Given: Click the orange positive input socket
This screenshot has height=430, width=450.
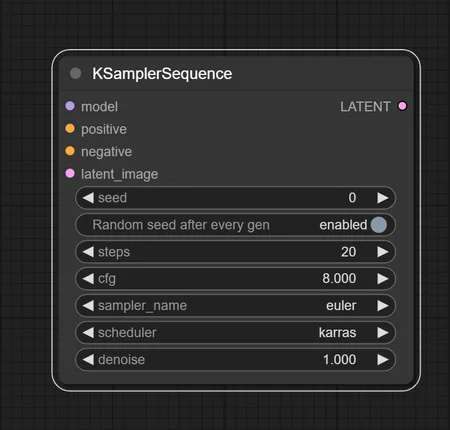Looking at the screenshot, I should click(70, 128).
